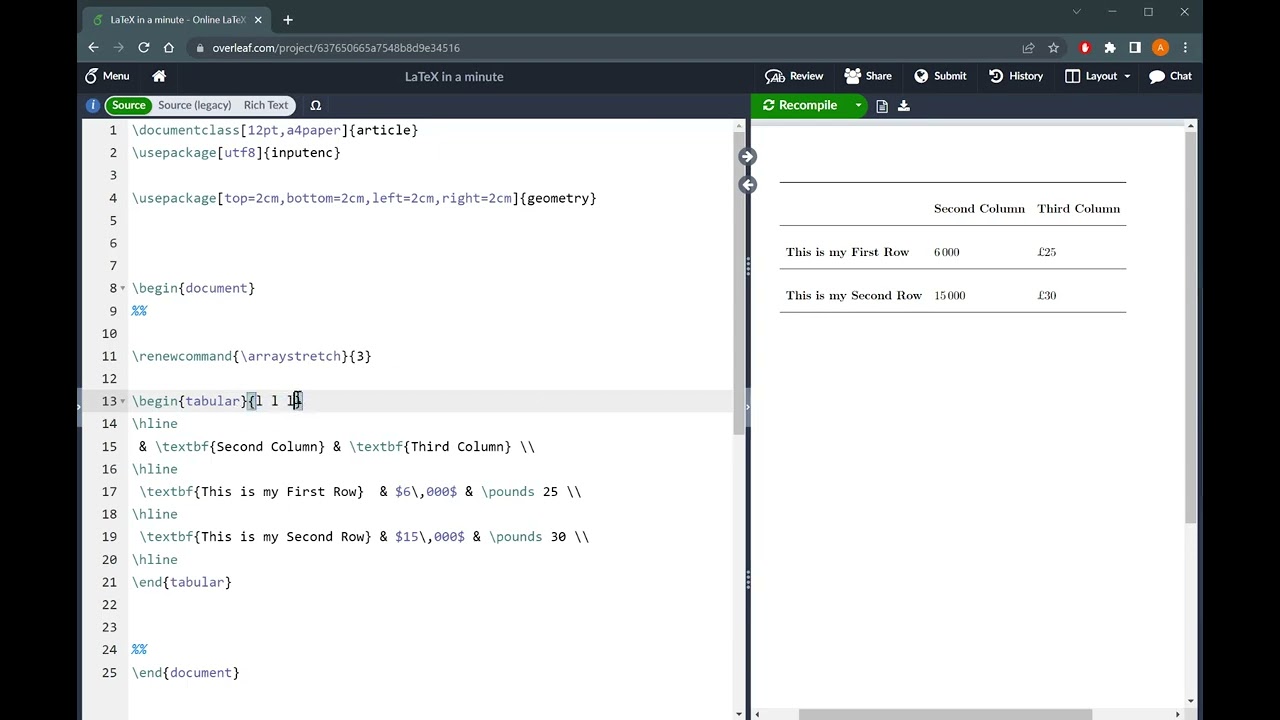This screenshot has width=1280, height=720.
Task: Go to the home projects icon
Action: (x=159, y=76)
